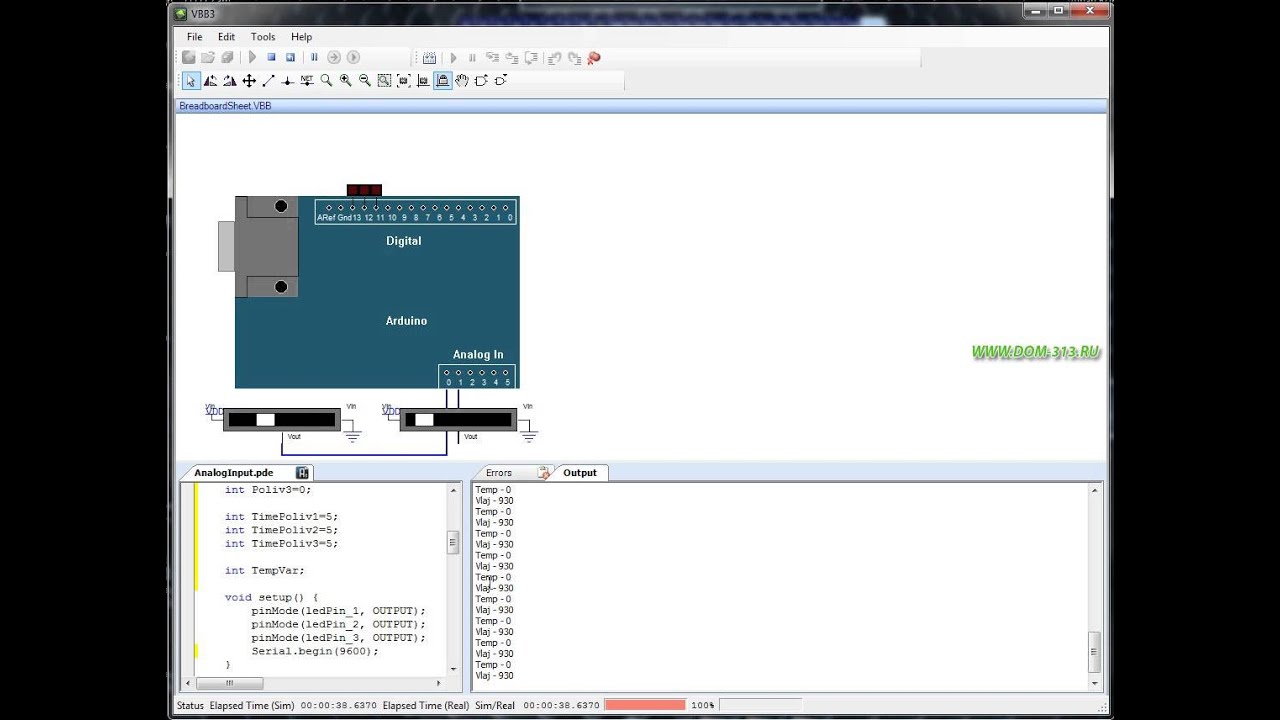Select the arrow pointer tool
The image size is (1280, 720).
[x=190, y=81]
